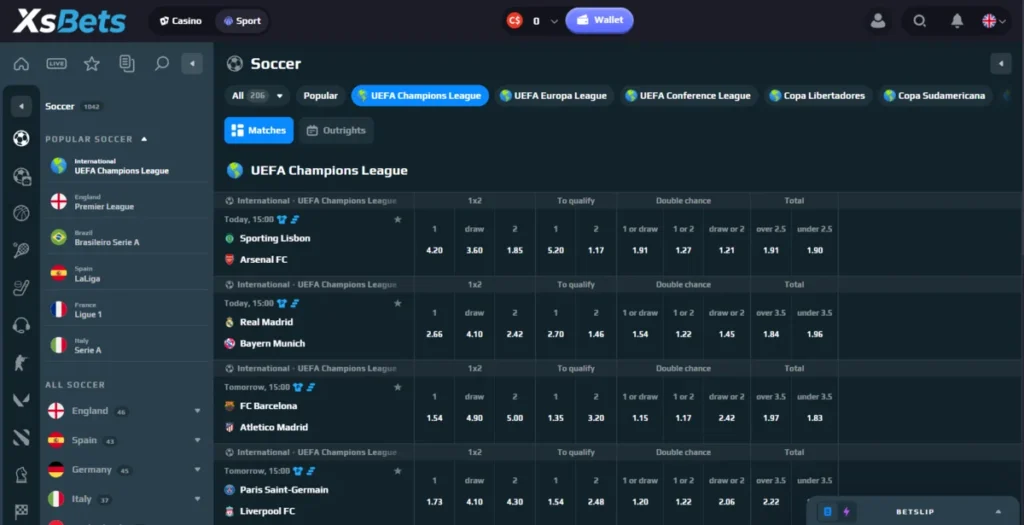Open the LIVE matches icon
Screen dimensions: 1024x525
56,64
